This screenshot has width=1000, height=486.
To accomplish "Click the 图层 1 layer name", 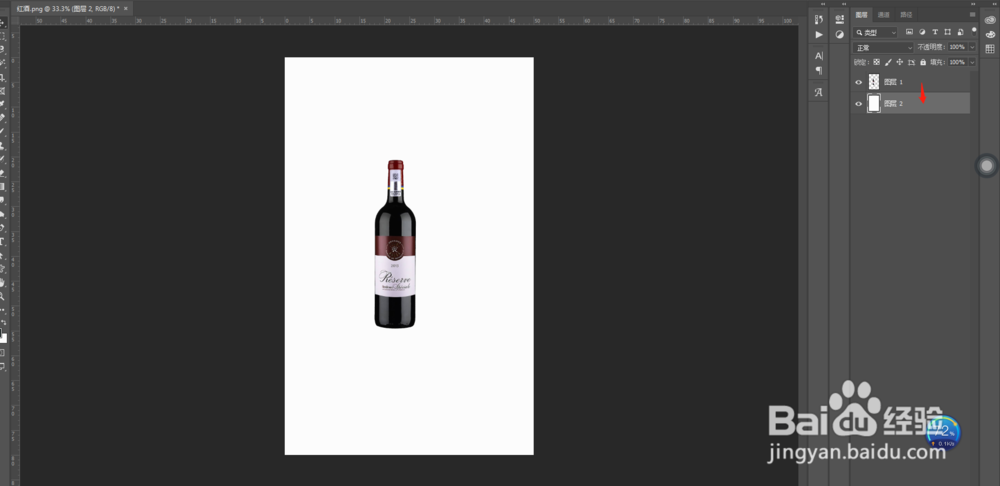I will [893, 82].
